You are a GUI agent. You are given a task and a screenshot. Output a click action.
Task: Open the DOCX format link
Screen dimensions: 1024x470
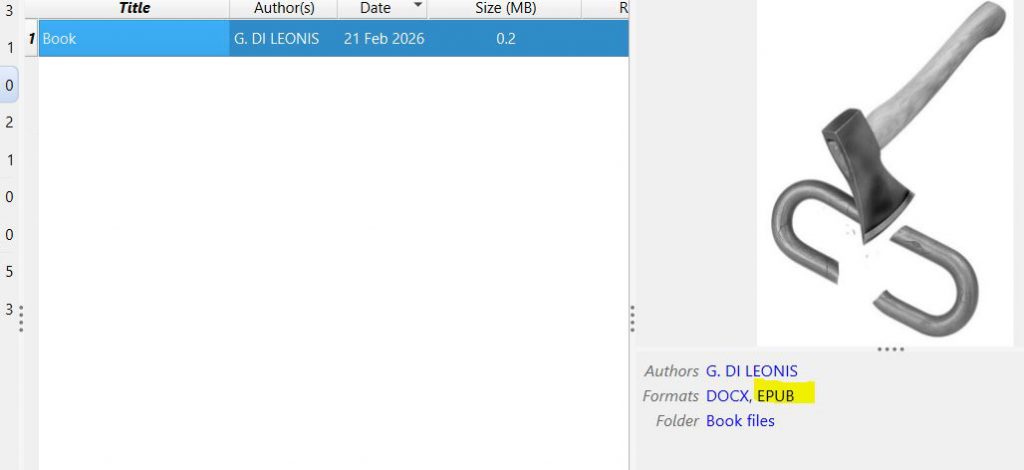pos(727,396)
